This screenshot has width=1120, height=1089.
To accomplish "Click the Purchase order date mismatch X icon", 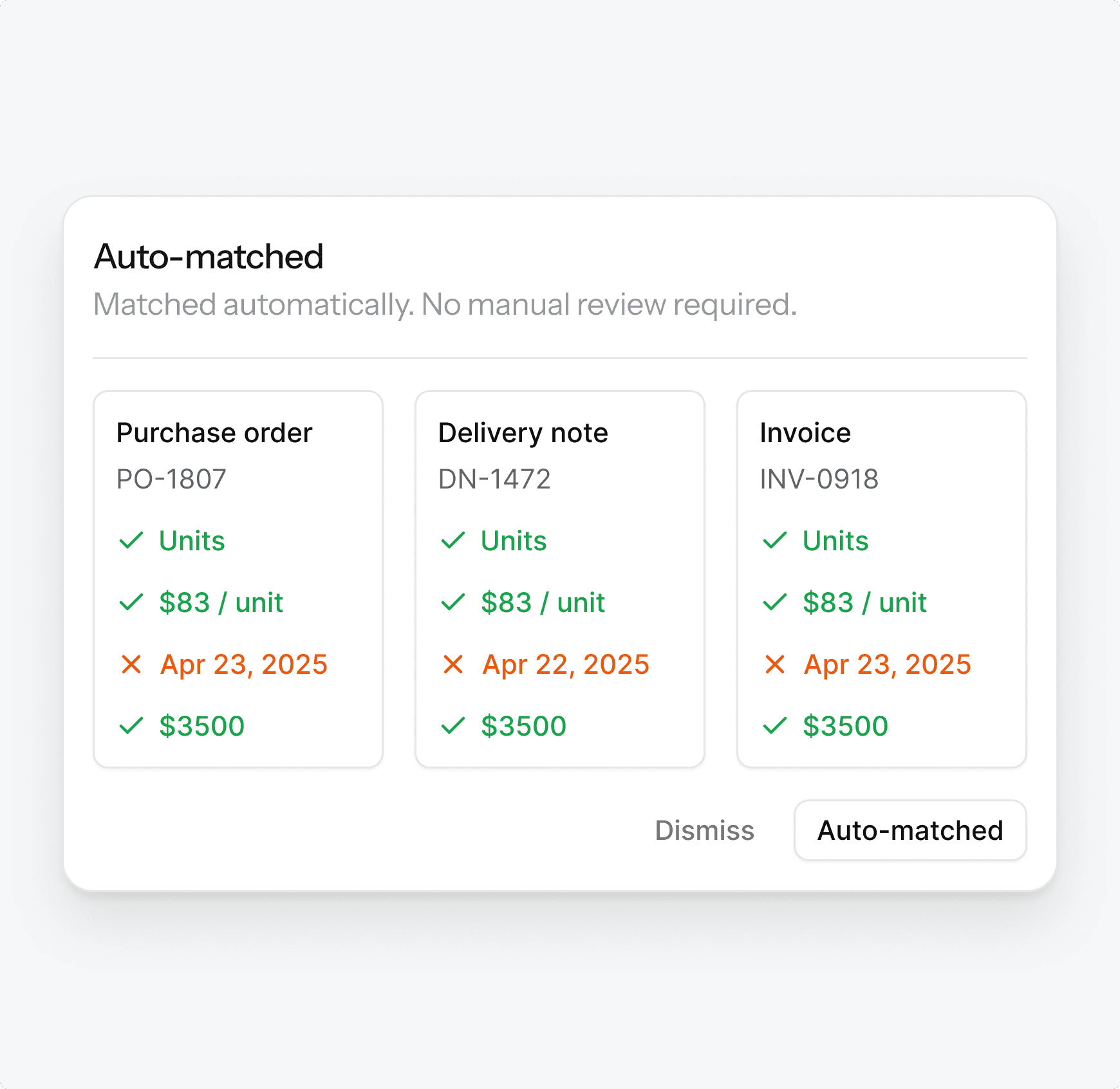I will [x=131, y=664].
